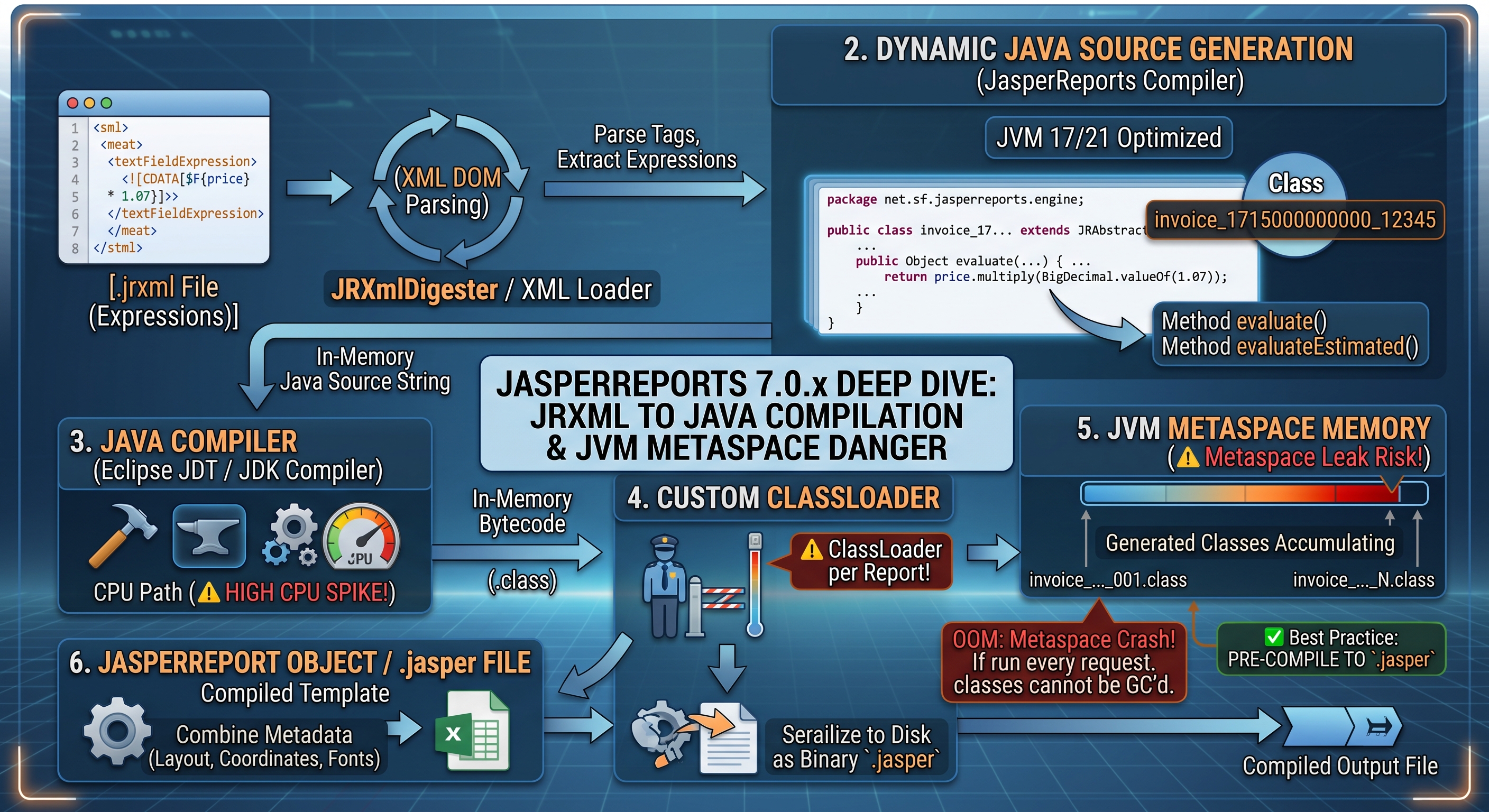This screenshot has height=812, width=1489.
Task: Click the invoice_..._001.class label
Action: [x=1108, y=580]
